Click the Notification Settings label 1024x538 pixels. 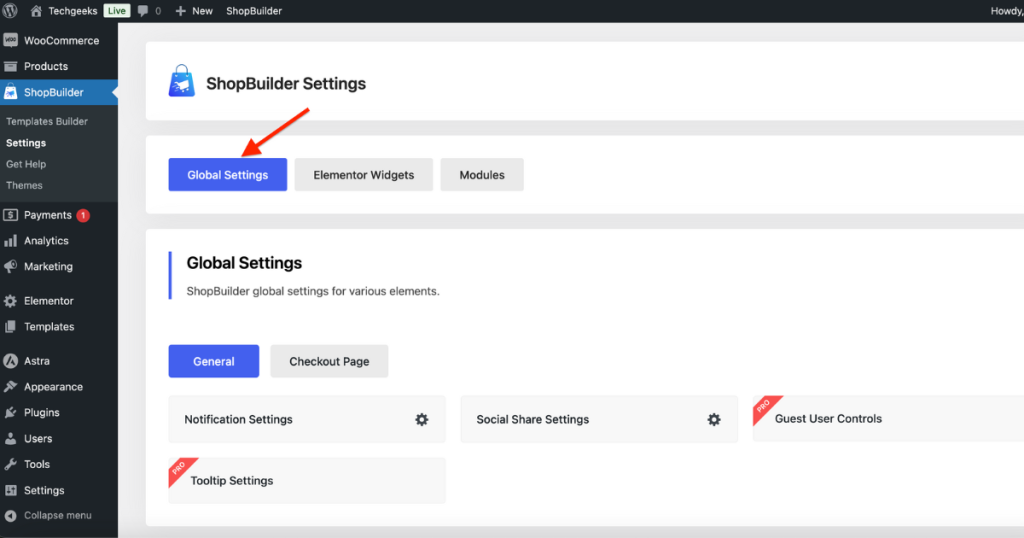point(238,420)
